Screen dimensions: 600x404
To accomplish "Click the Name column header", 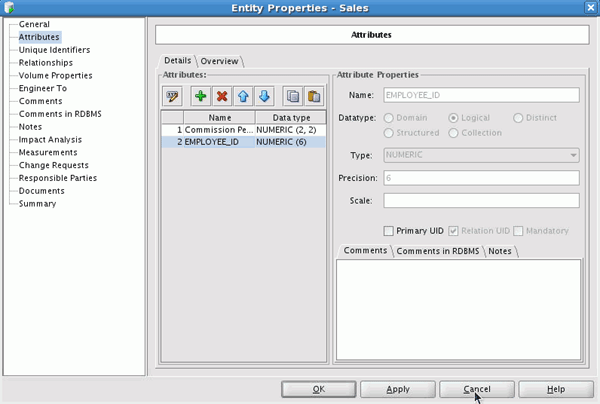I will 219,117.
